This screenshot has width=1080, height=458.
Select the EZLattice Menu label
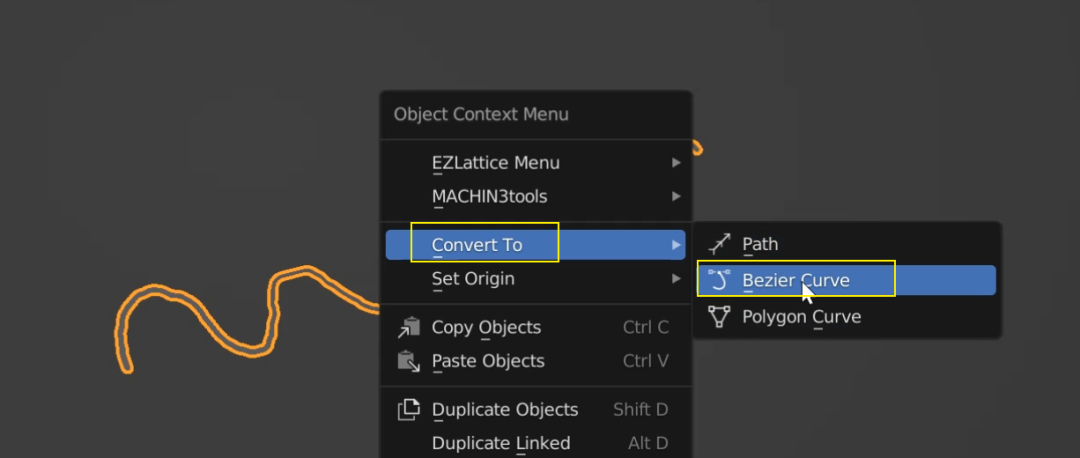496,163
